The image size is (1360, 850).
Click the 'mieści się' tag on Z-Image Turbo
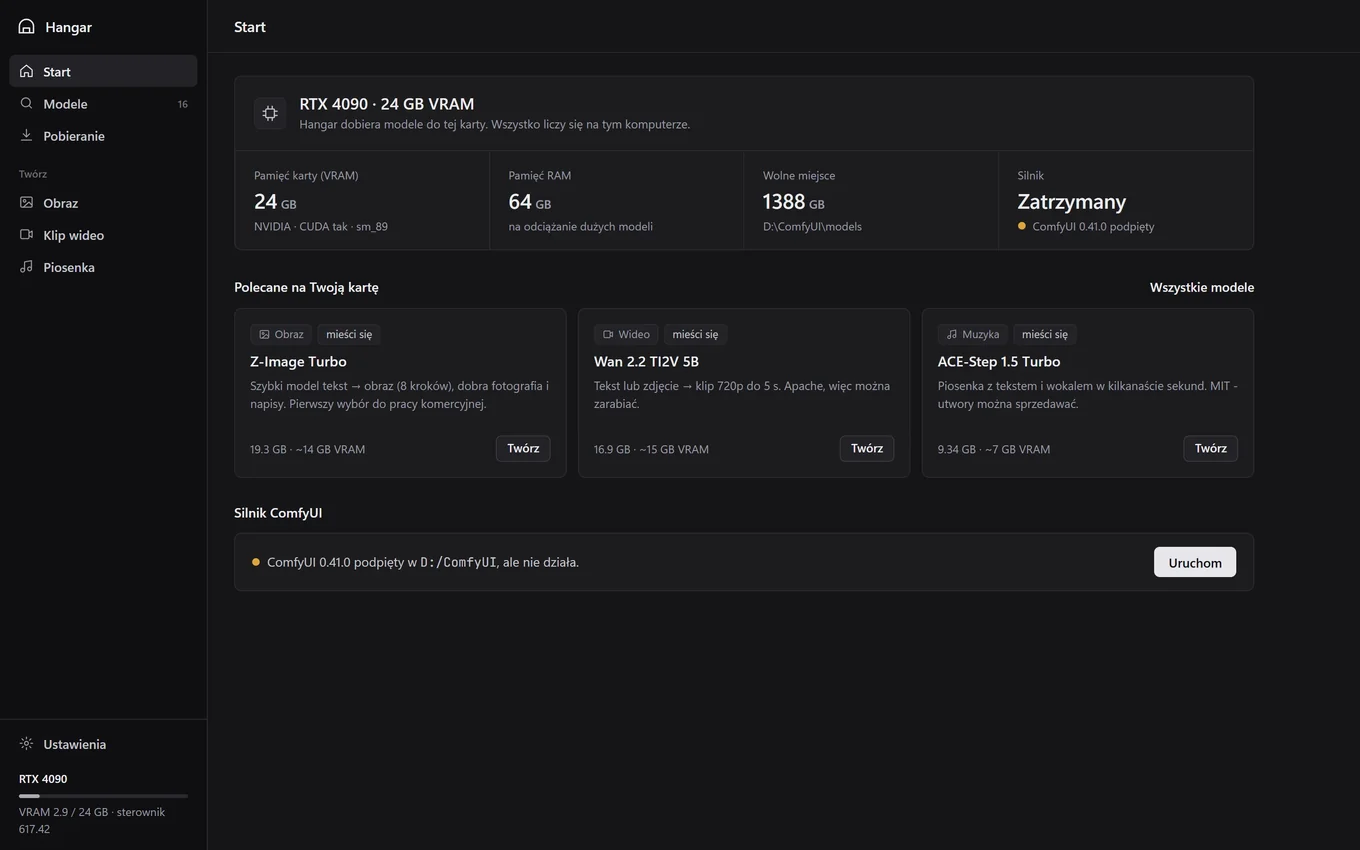(x=349, y=334)
